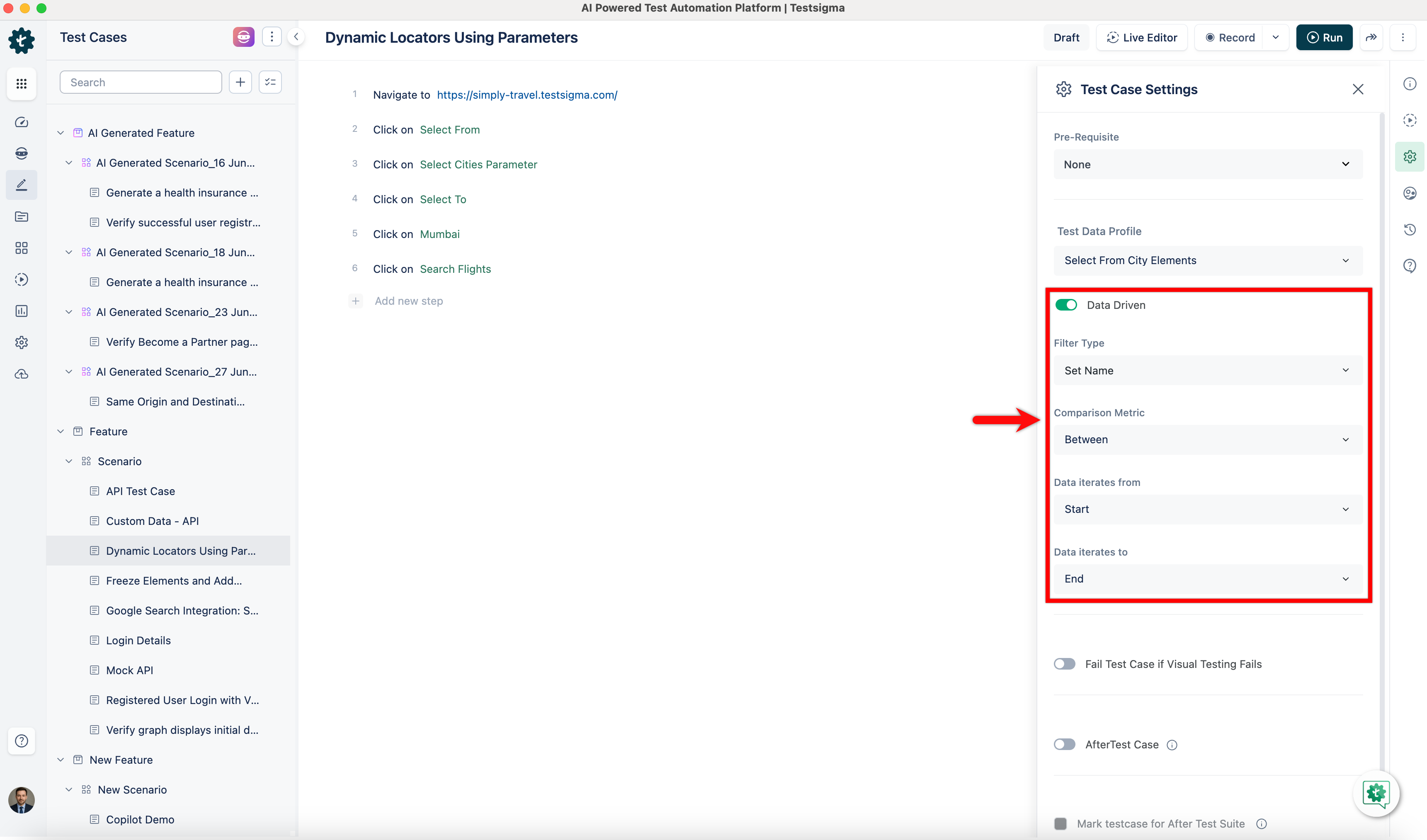Click the history clock icon on right rail
This screenshot has width=1427, height=840.
point(1410,229)
